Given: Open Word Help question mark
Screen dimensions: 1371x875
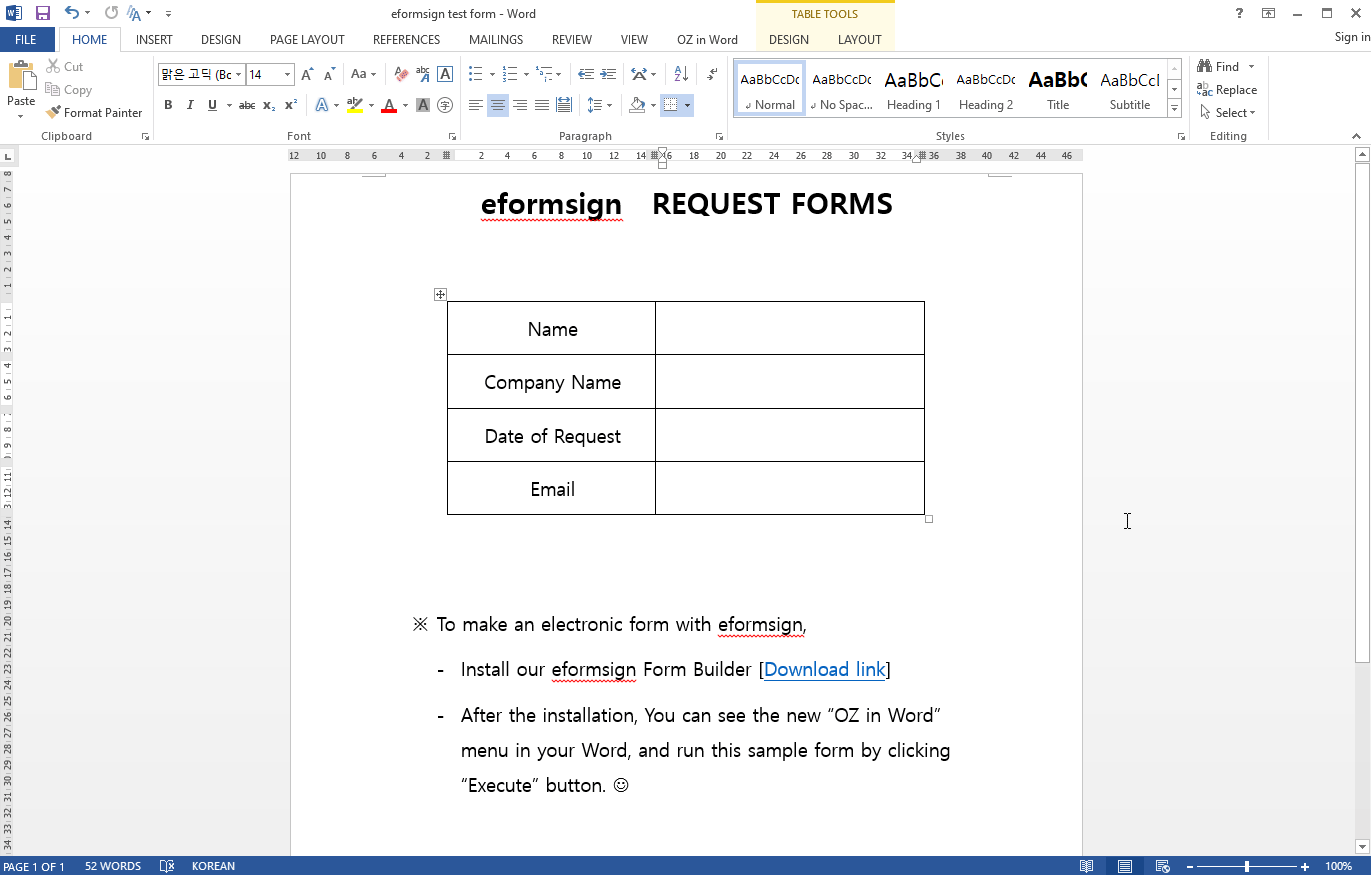Looking at the screenshot, I should pos(1240,13).
